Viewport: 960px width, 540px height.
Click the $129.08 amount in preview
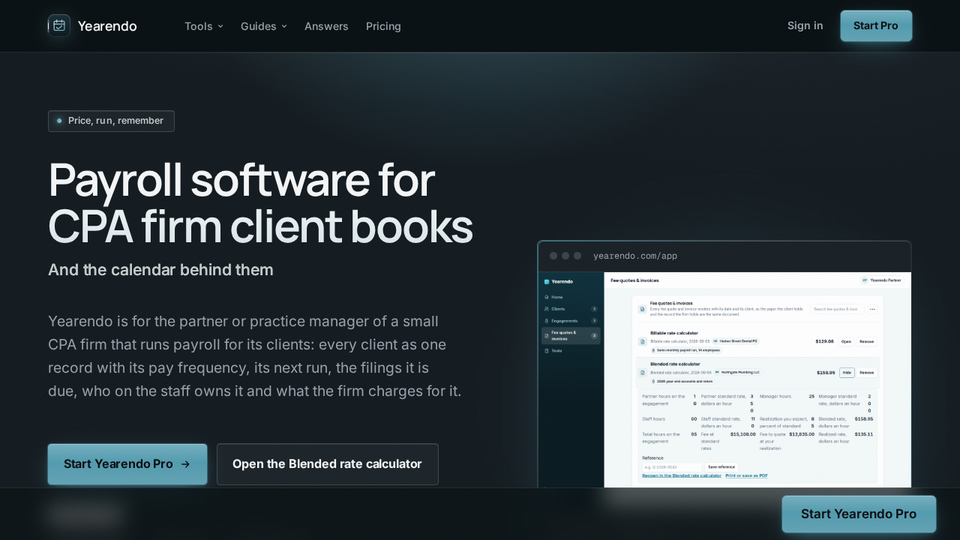point(824,342)
